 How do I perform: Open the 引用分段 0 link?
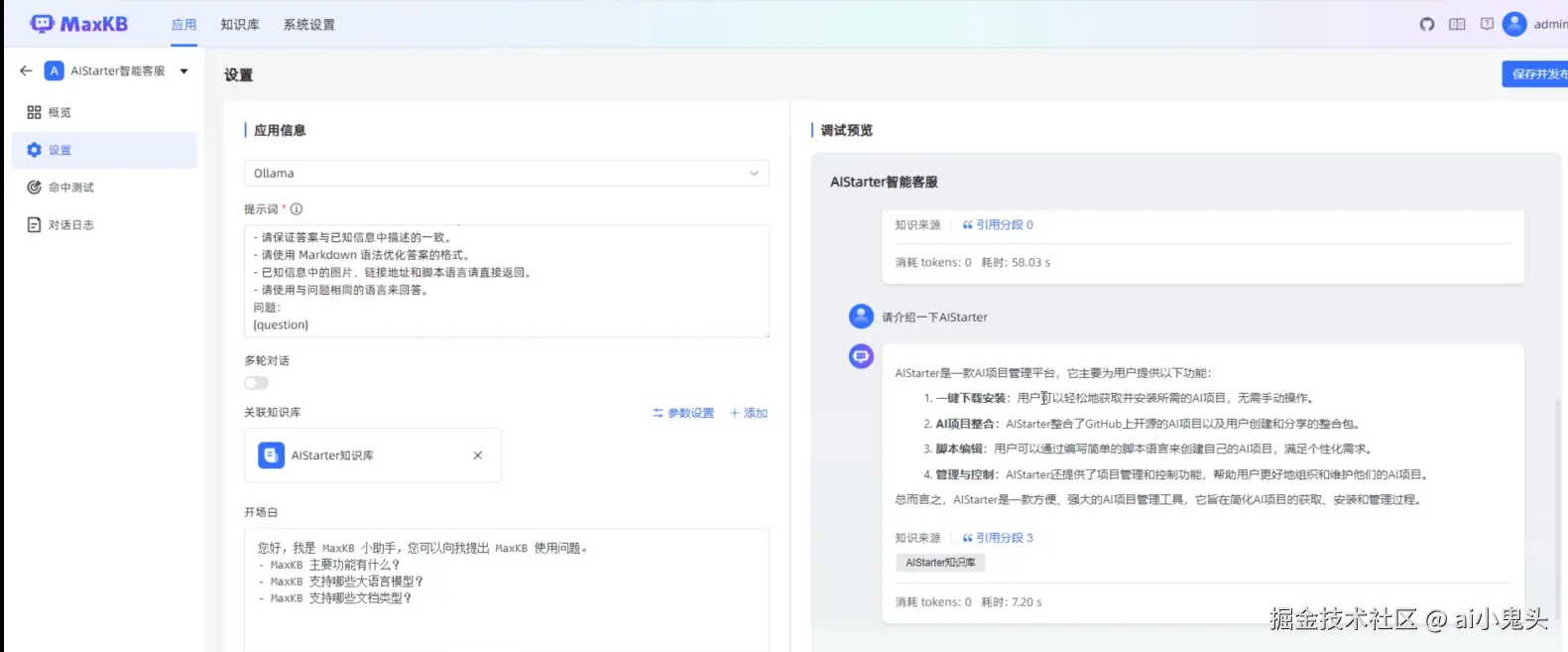tap(998, 225)
